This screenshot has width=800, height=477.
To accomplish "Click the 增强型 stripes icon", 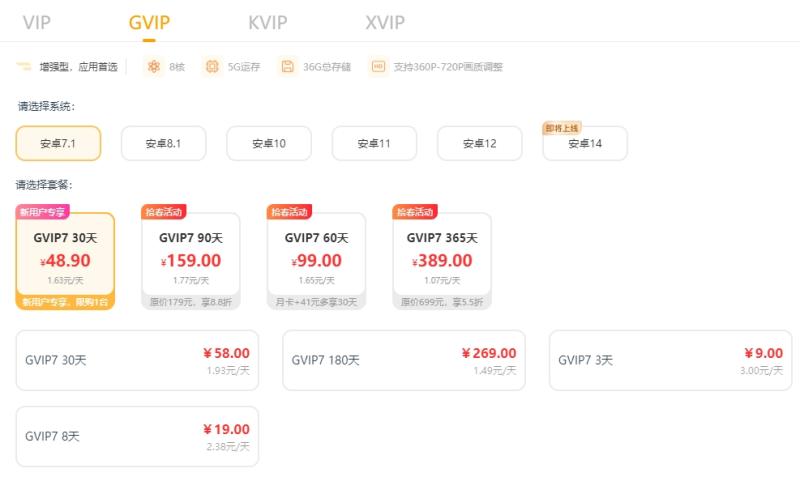I will (23, 66).
